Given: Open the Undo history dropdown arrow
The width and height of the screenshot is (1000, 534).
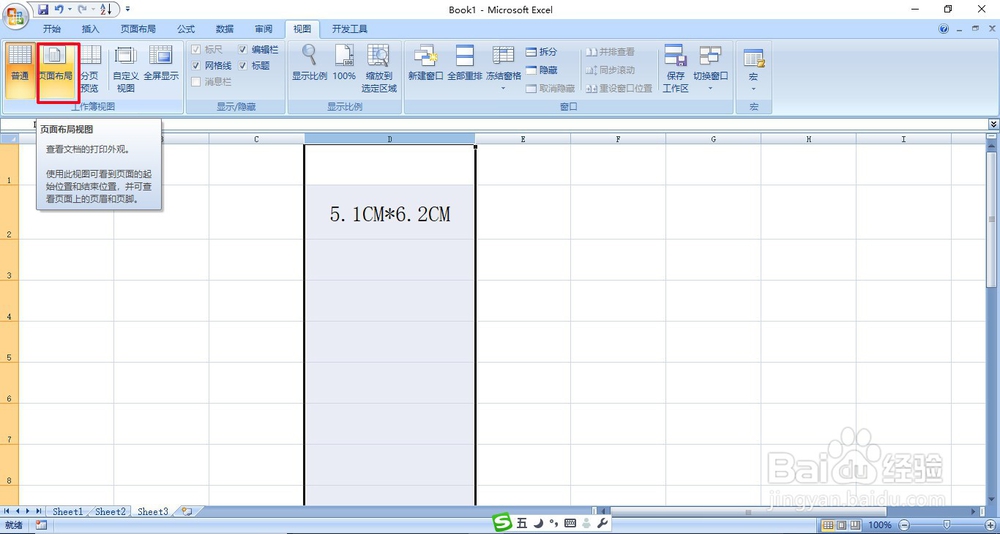Looking at the screenshot, I should [69, 9].
